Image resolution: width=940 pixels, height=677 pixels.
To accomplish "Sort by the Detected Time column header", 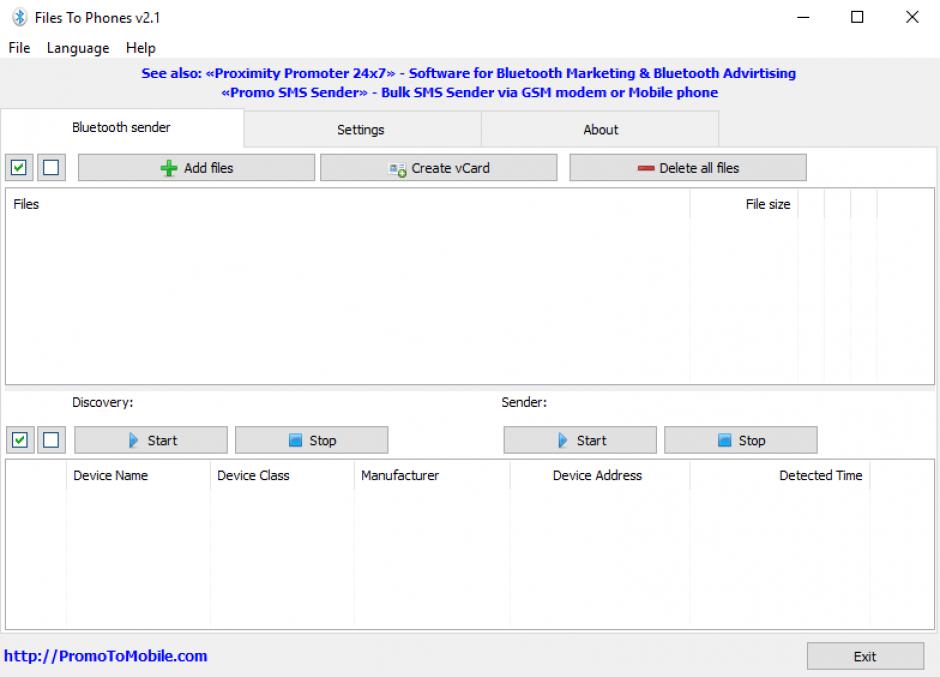I will (780, 476).
